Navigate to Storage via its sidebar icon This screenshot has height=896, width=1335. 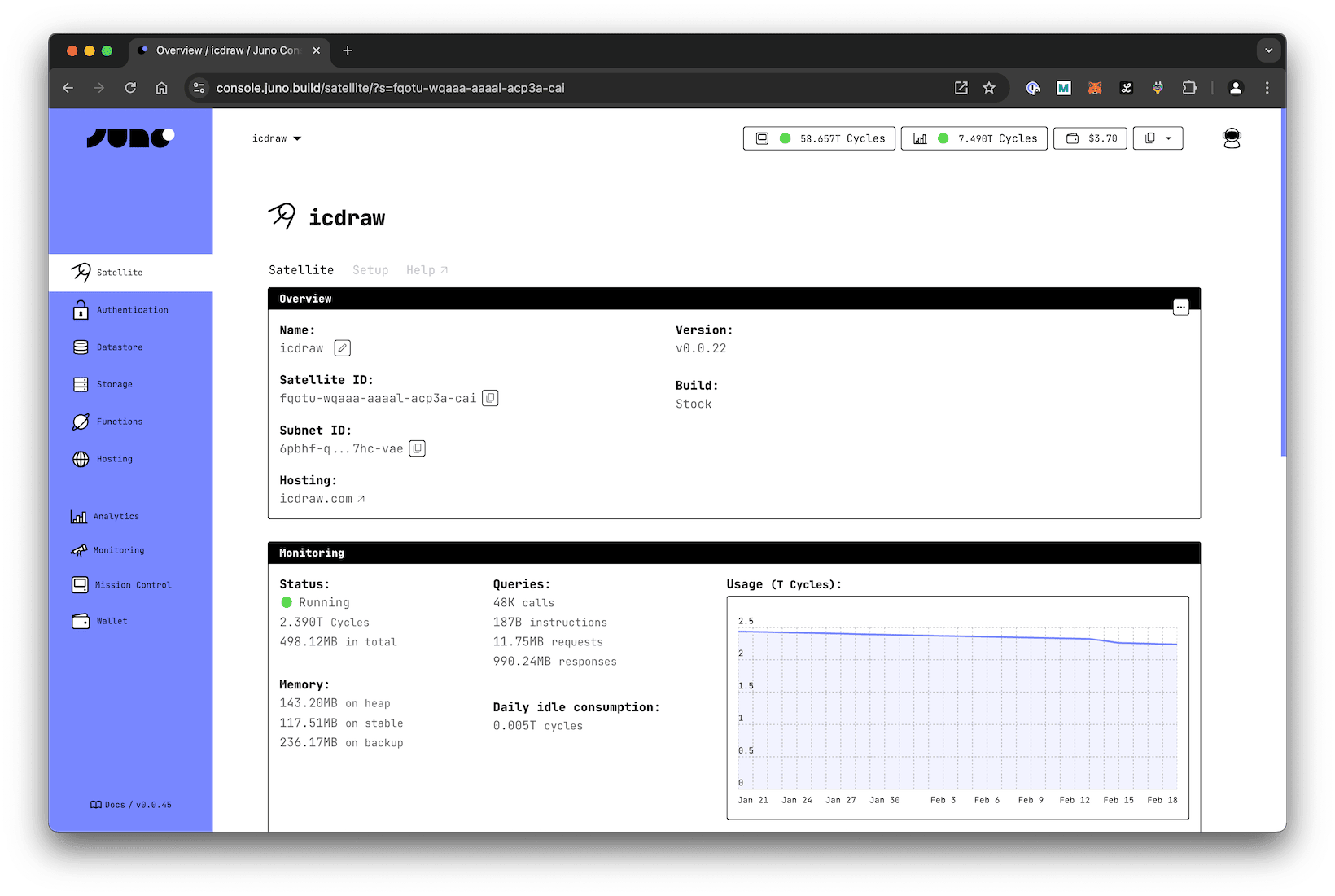click(81, 383)
